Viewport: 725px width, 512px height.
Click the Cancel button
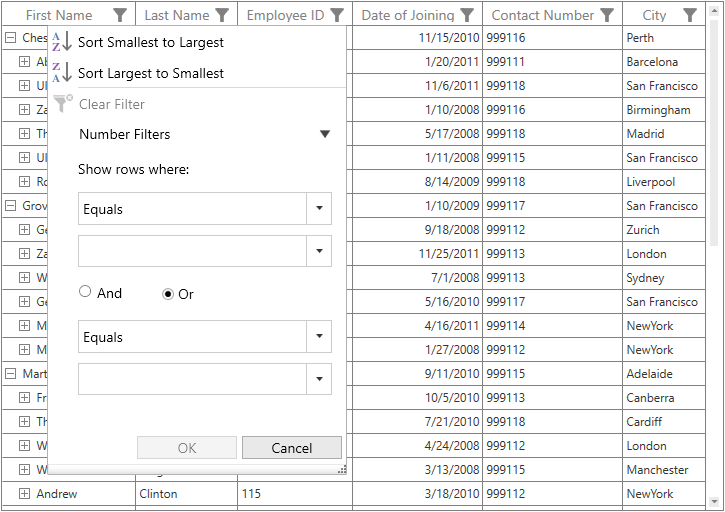(x=292, y=448)
